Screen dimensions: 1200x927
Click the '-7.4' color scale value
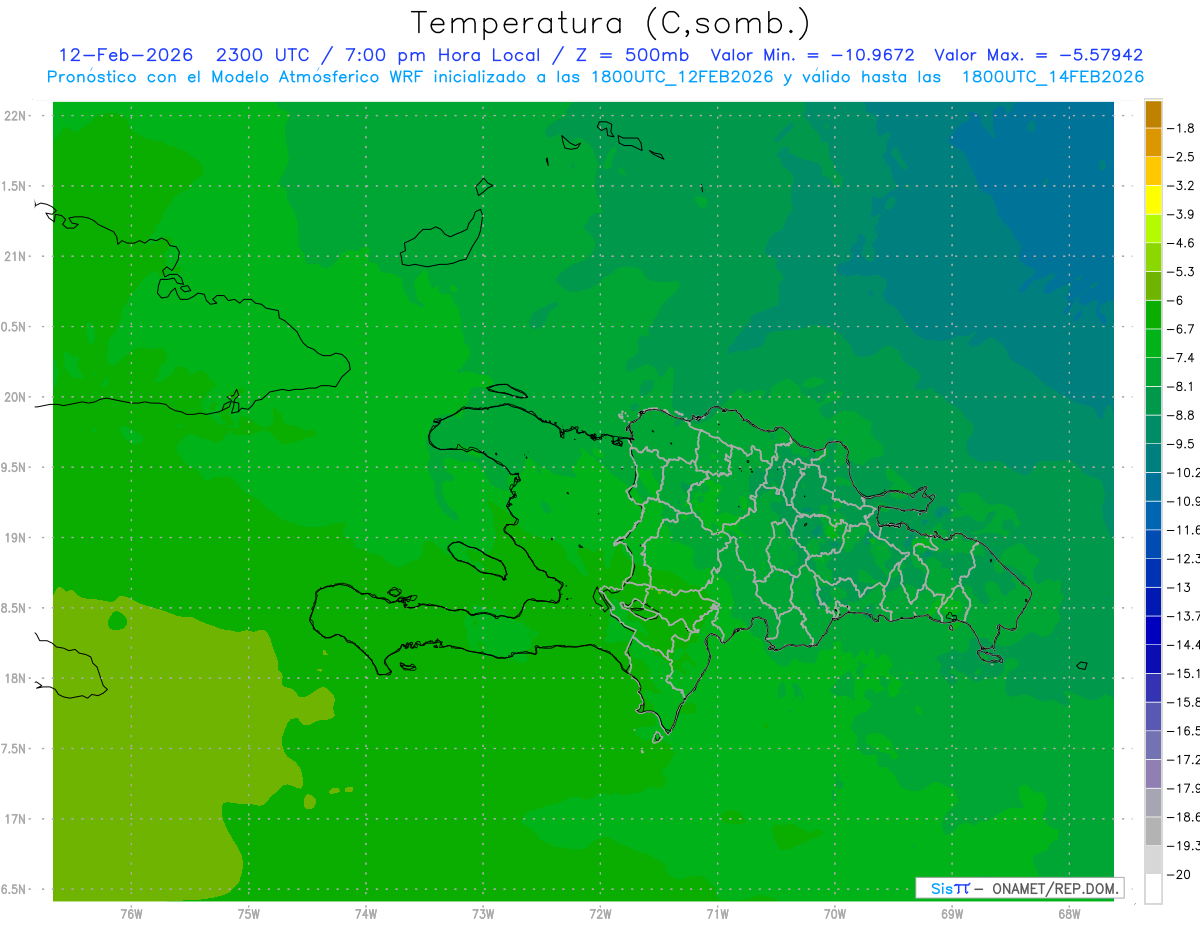click(1183, 358)
